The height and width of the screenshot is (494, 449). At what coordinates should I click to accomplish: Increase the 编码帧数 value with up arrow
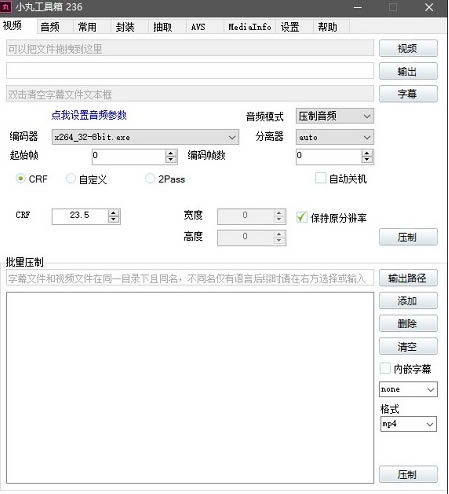click(x=367, y=153)
